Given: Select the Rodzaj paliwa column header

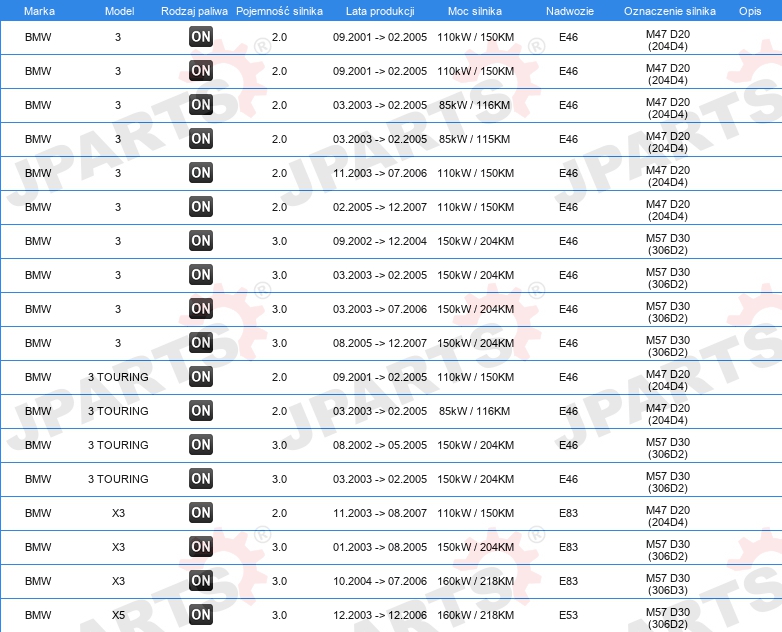Looking at the screenshot, I should (194, 11).
